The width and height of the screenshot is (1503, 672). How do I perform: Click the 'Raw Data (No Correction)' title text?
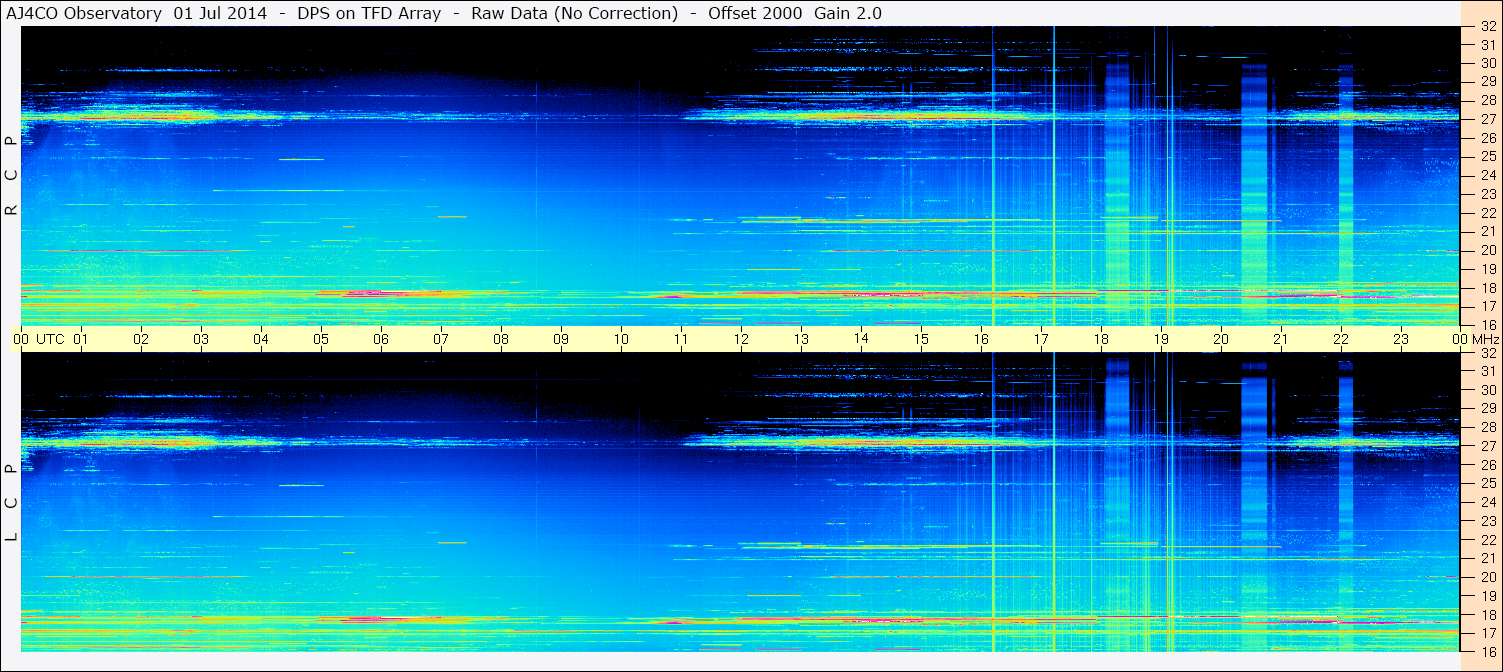point(575,13)
